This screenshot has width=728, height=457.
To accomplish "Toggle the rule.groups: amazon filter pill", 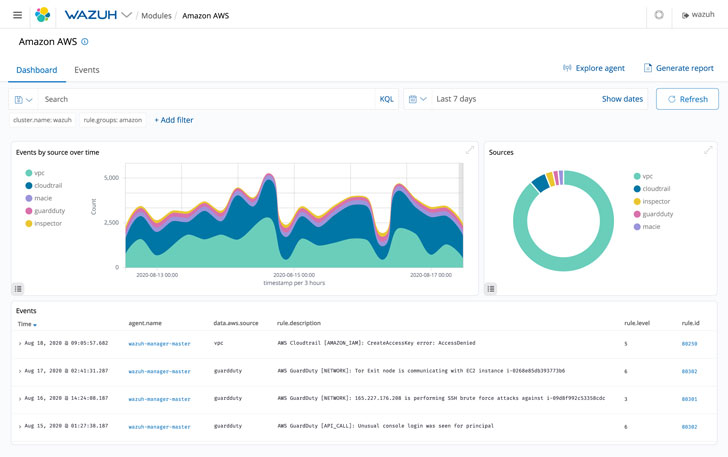I will coord(112,120).
